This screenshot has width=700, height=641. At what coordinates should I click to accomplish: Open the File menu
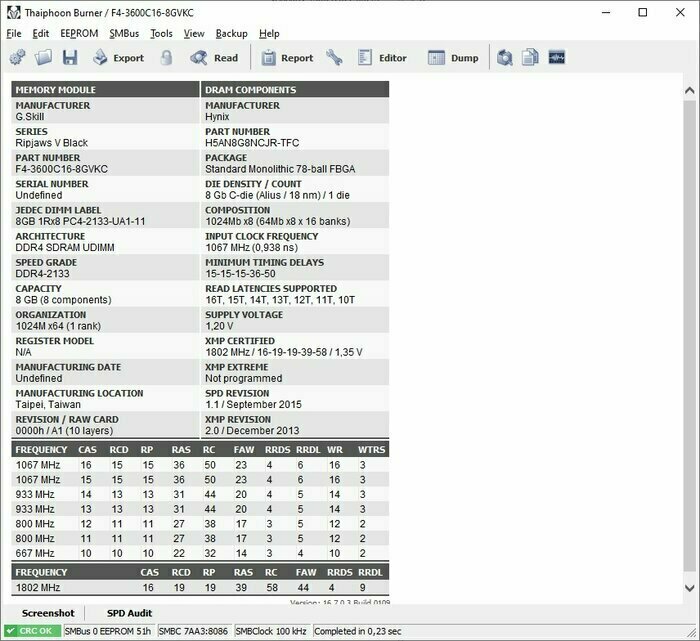[x=14, y=33]
